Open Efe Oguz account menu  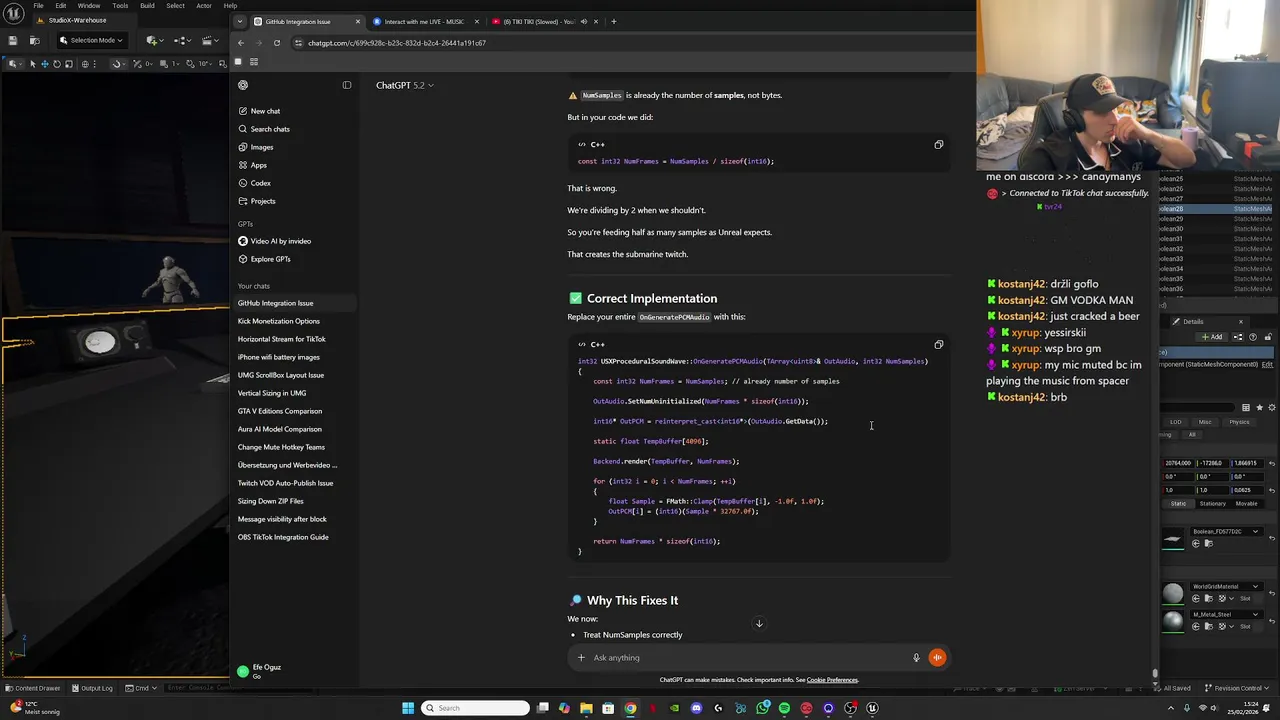pyautogui.click(x=295, y=671)
